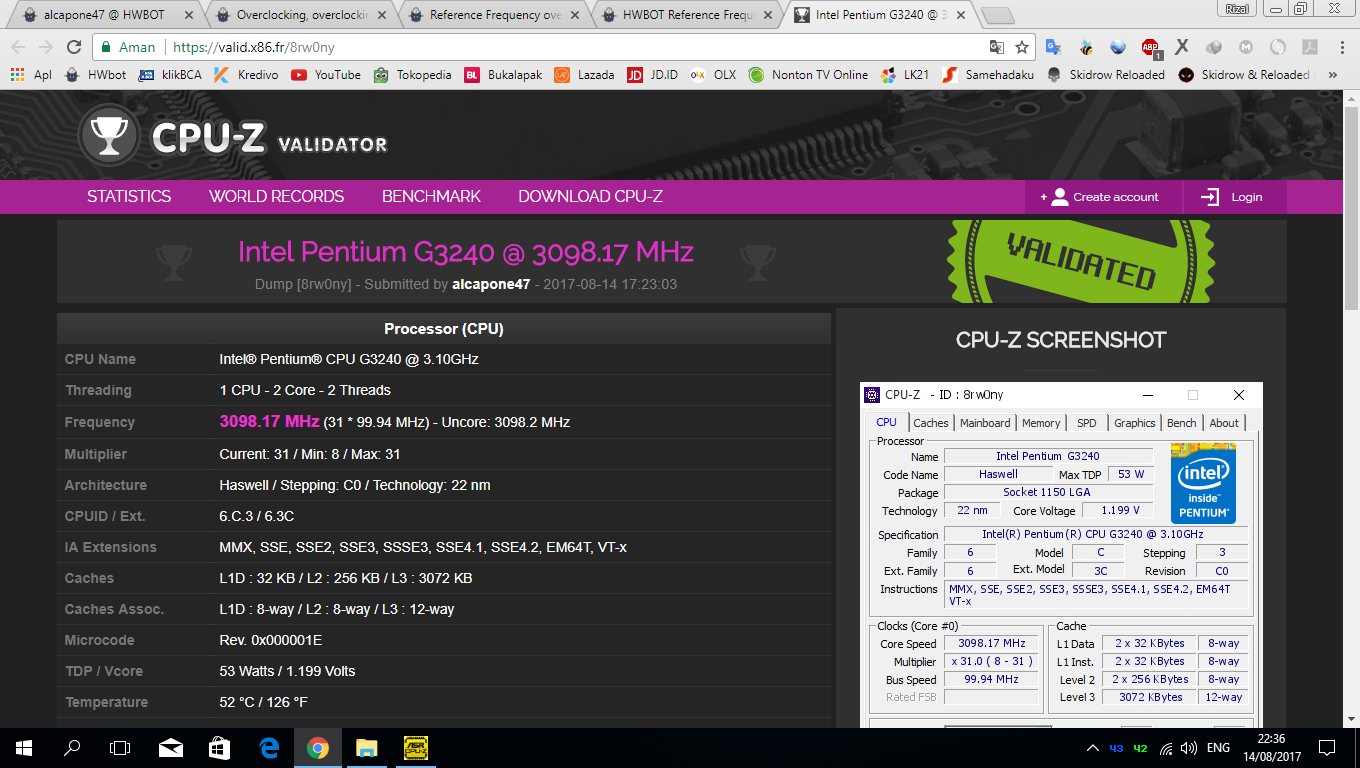This screenshot has width=1360, height=768.
Task: Click the Login button
Action: (1234, 197)
